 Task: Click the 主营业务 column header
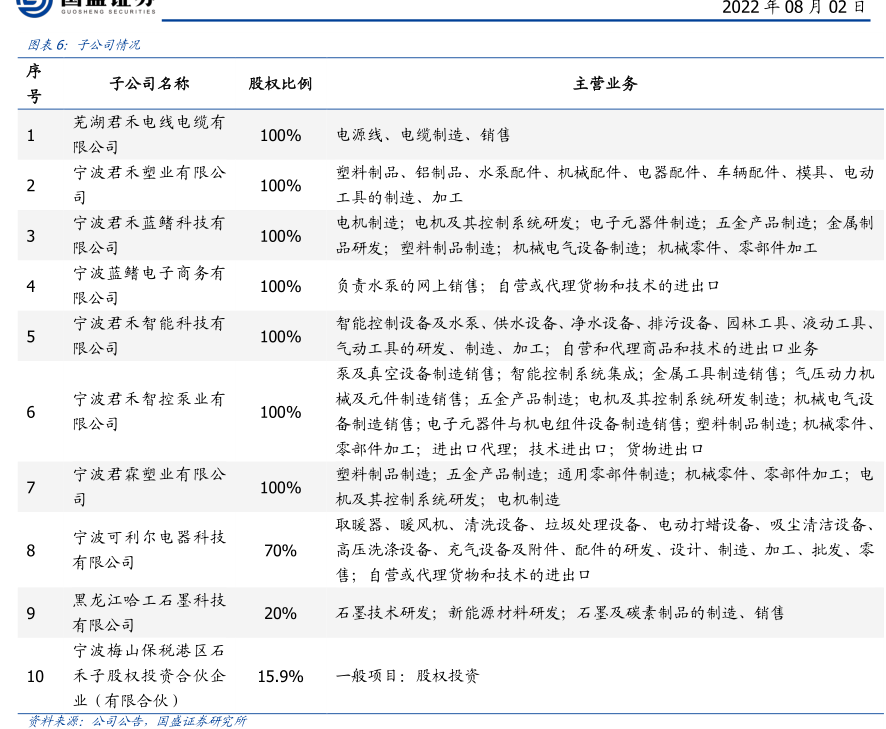605,84
